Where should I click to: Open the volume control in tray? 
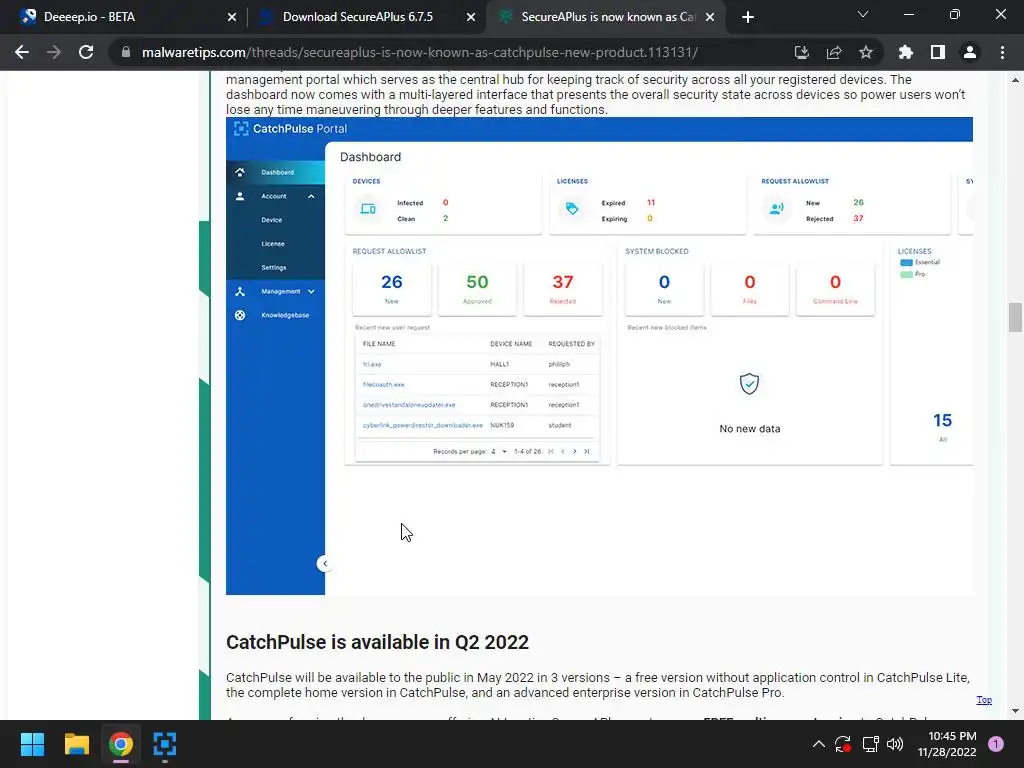pos(895,744)
